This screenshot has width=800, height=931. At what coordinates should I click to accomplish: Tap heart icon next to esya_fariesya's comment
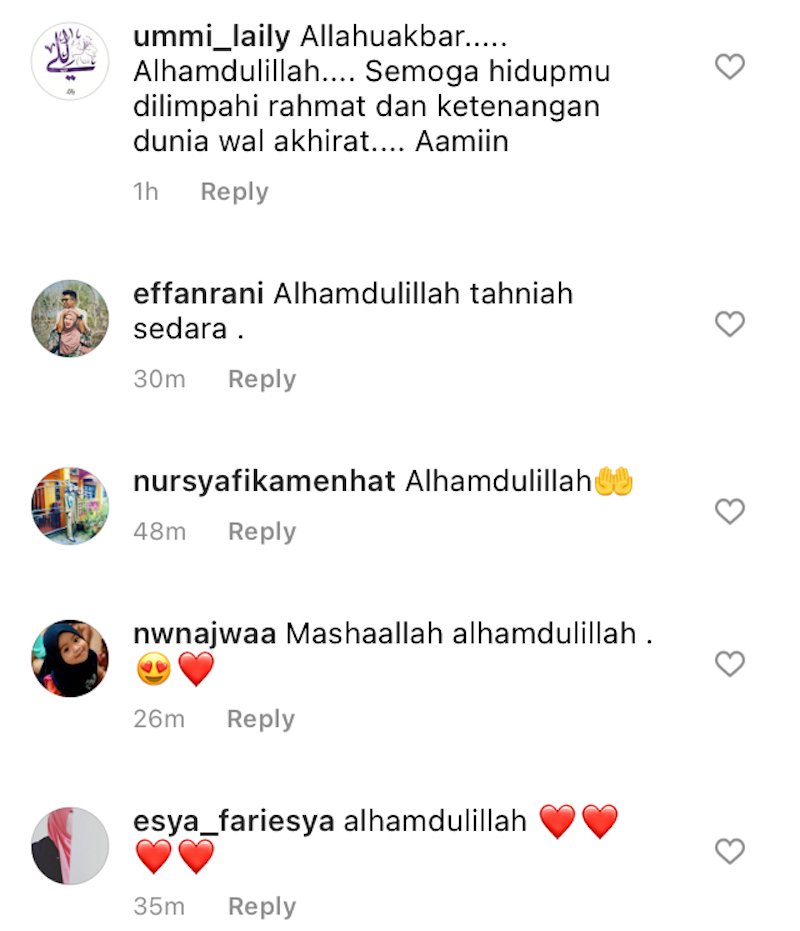coord(729,851)
